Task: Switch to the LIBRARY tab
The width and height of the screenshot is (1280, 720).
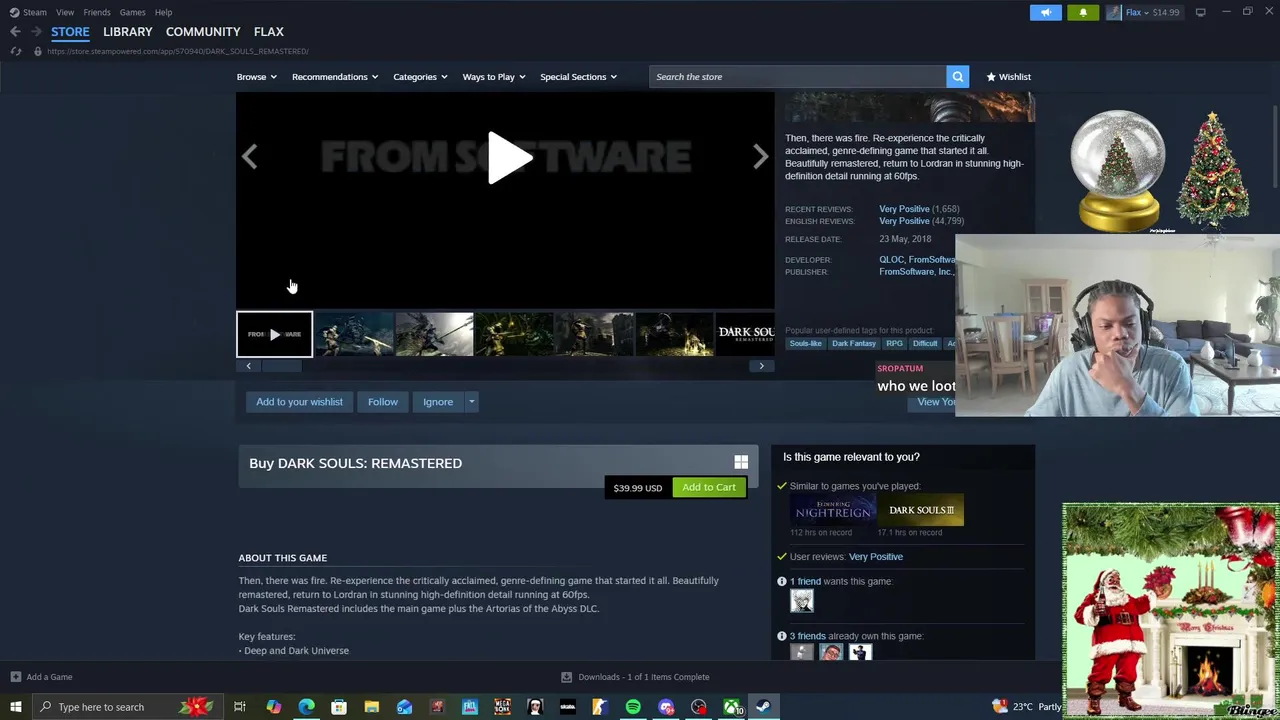Action: click(x=128, y=32)
